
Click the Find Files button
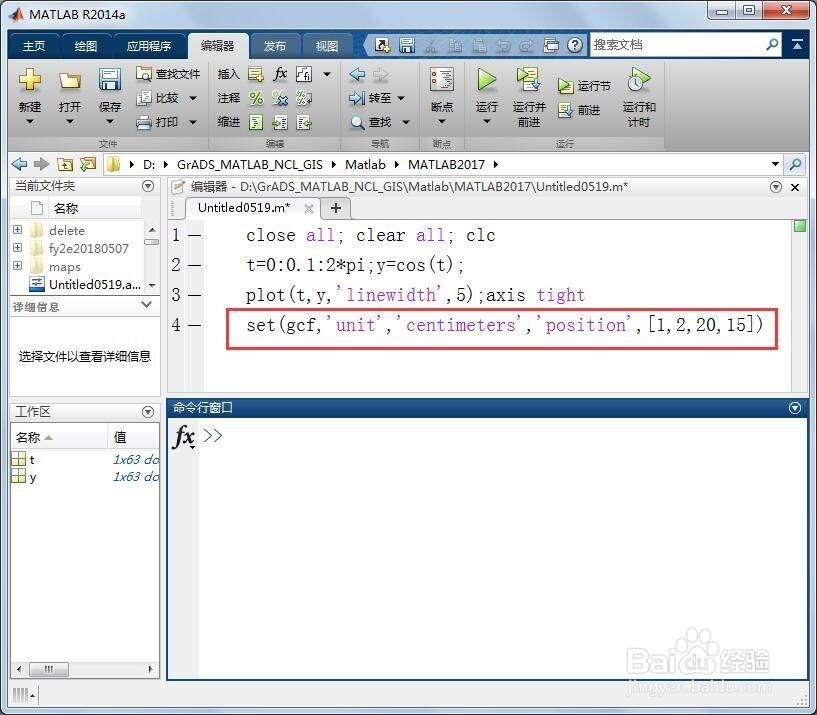click(x=168, y=74)
